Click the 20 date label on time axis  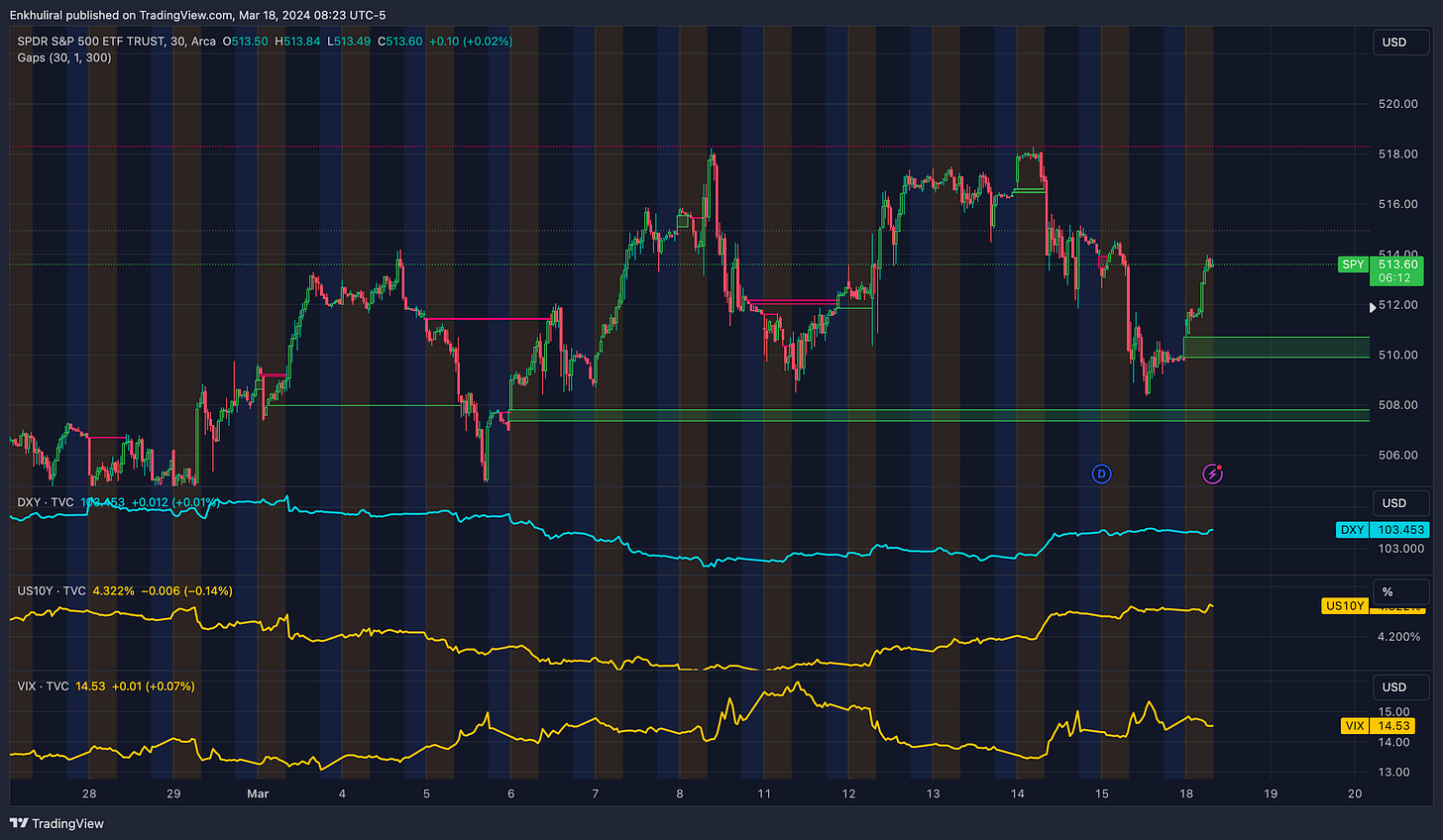point(1355,793)
